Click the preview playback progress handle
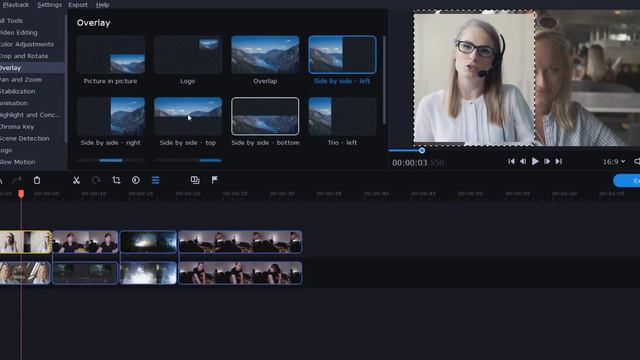The height and width of the screenshot is (360, 640). (422, 150)
